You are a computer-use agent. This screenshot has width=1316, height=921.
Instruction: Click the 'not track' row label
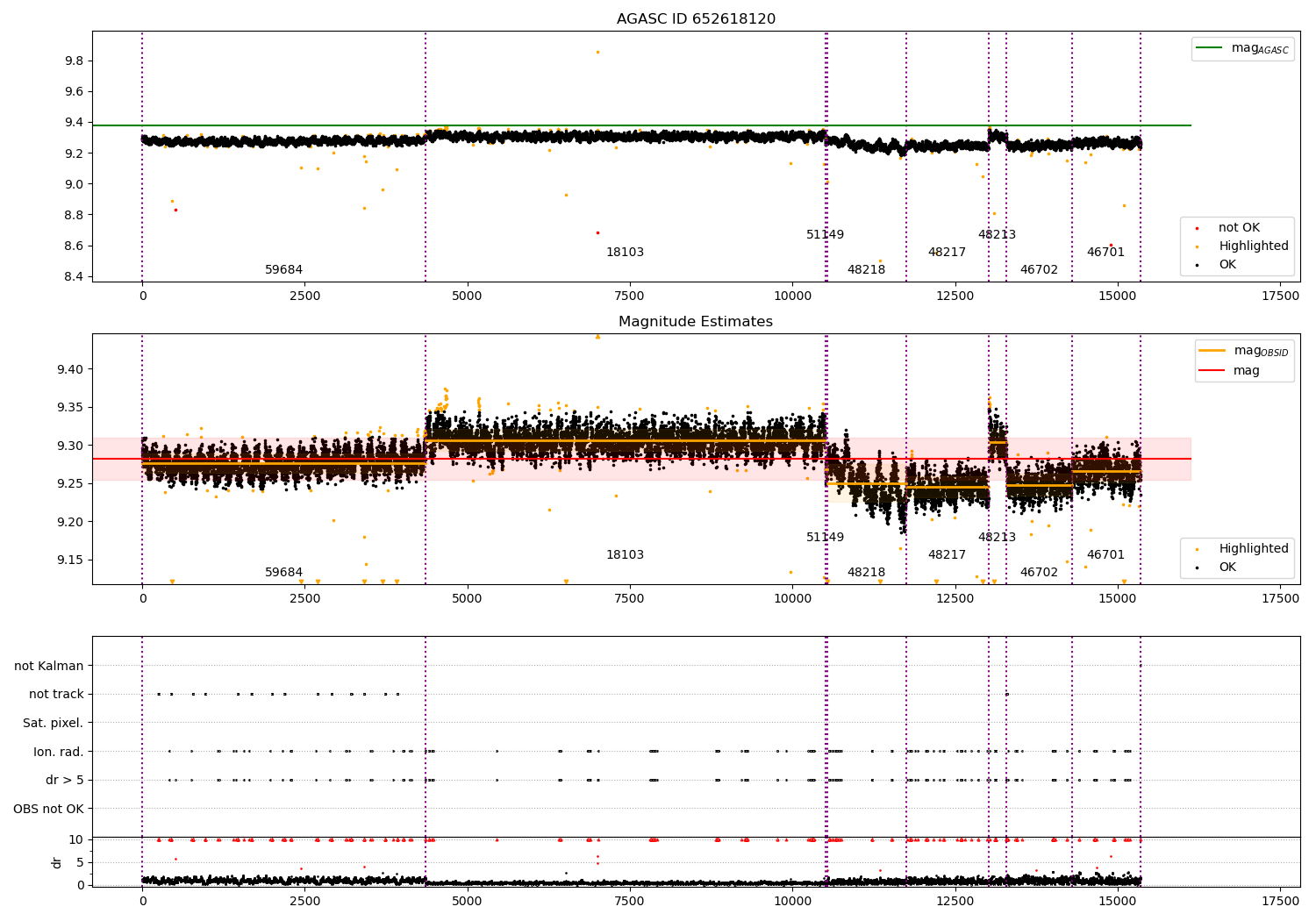(x=56, y=695)
